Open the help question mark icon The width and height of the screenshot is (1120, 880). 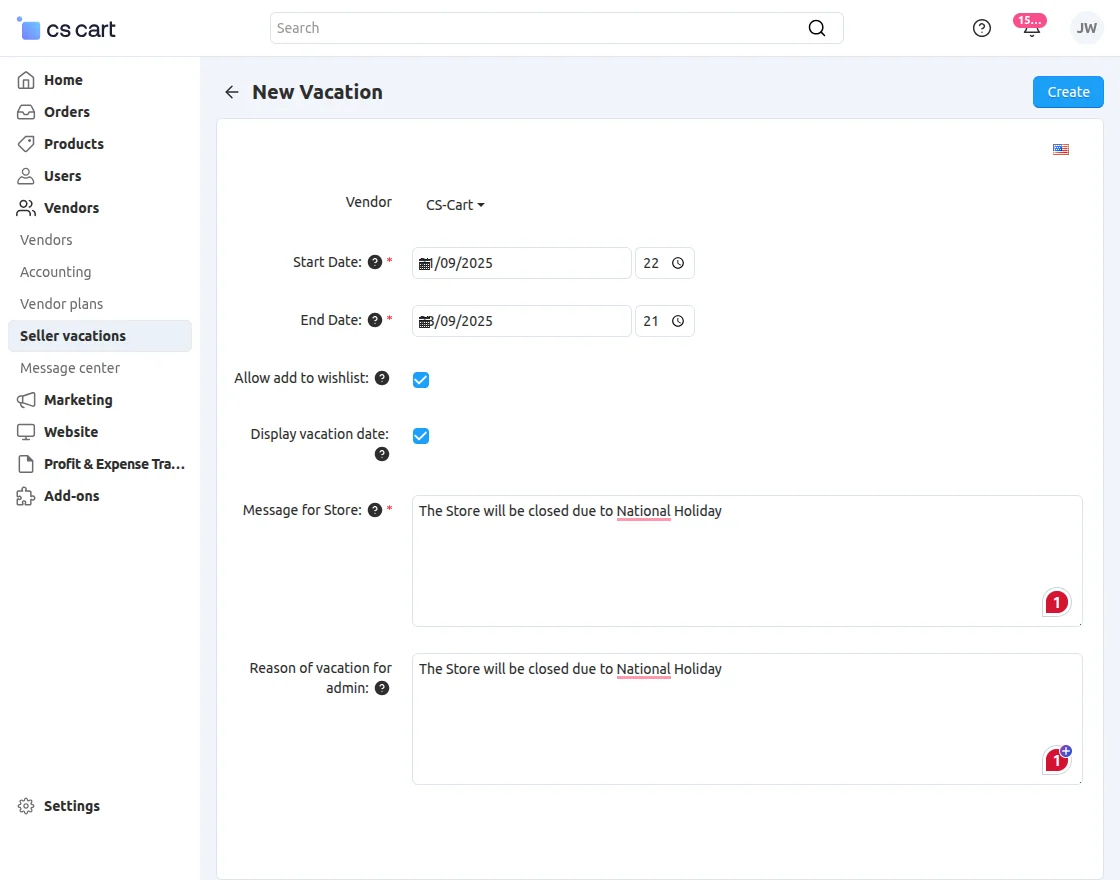click(x=982, y=28)
